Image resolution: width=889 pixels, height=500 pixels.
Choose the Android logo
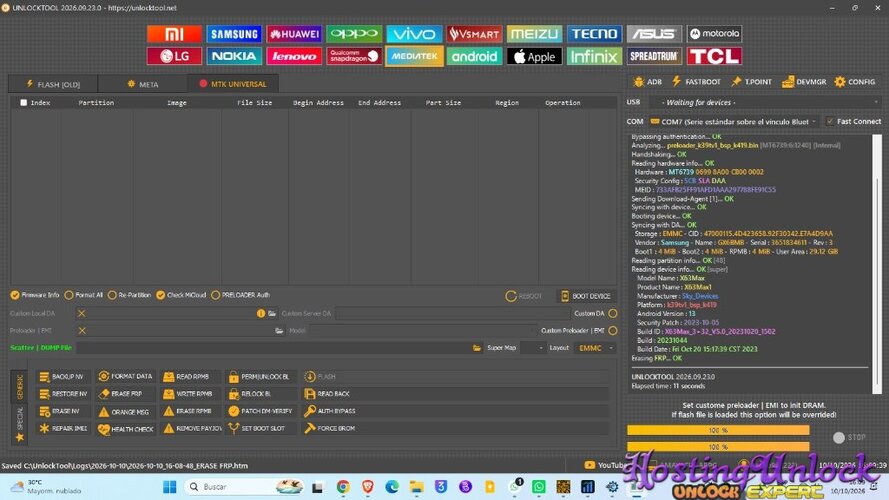pos(475,56)
